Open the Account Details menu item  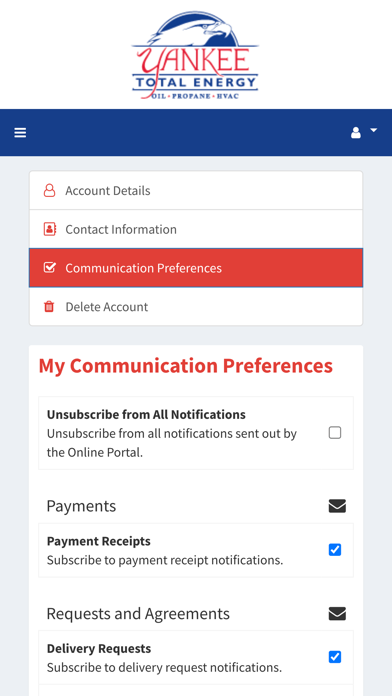click(196, 190)
